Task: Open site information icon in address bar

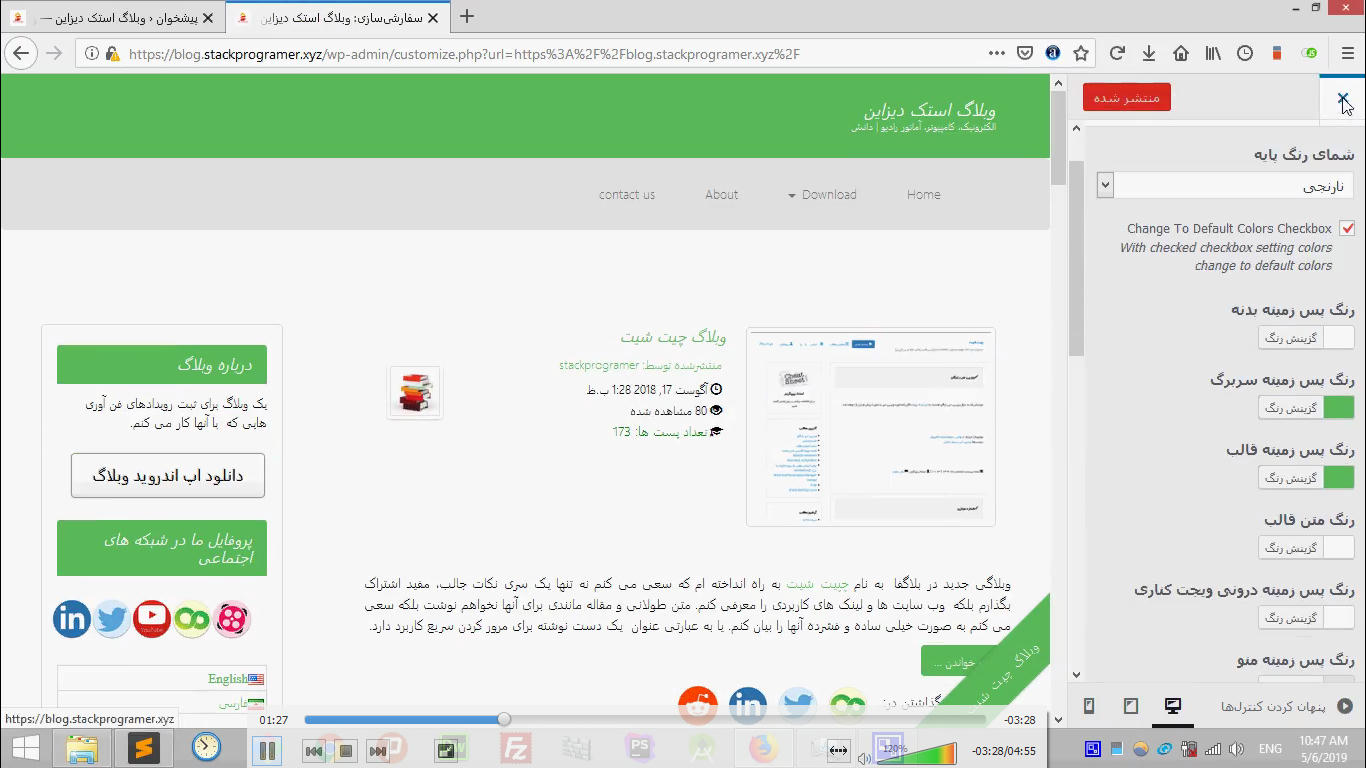Action: 92,54
